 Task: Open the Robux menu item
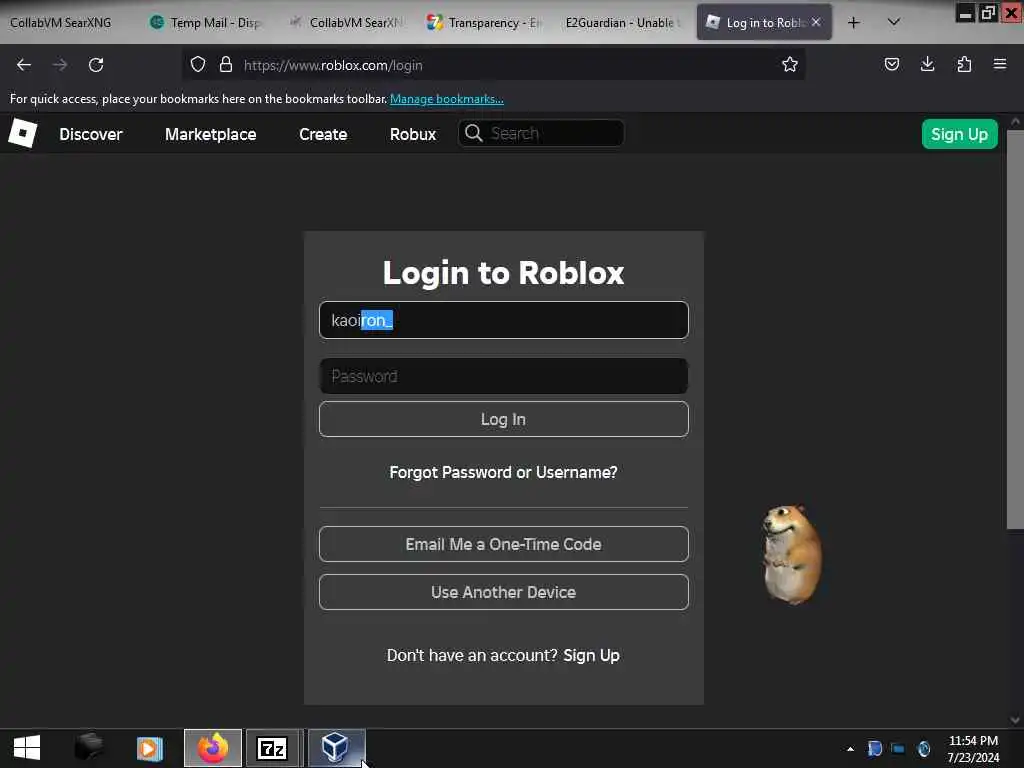(x=413, y=135)
